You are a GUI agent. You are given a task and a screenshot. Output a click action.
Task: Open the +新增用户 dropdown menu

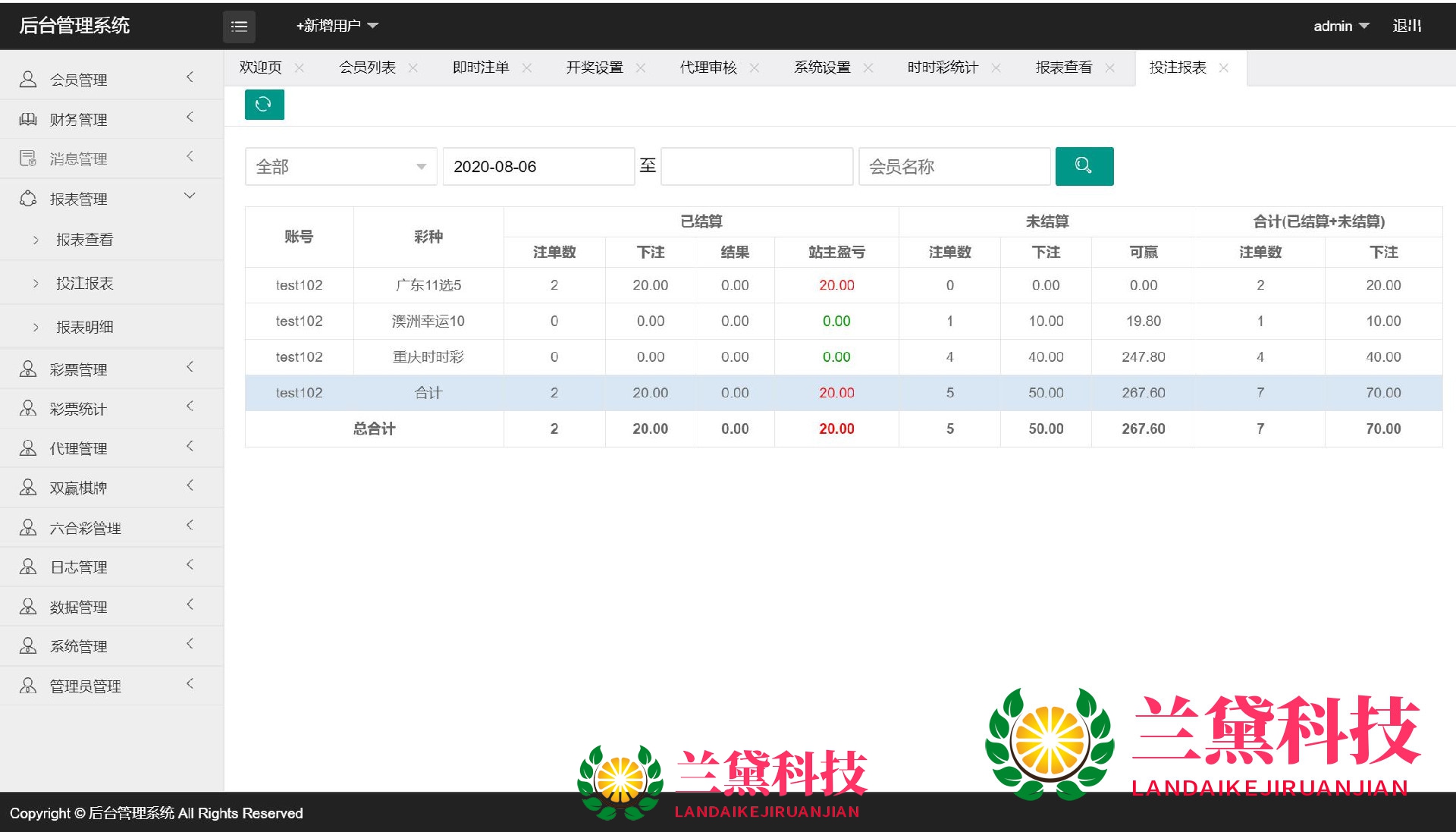[x=337, y=26]
